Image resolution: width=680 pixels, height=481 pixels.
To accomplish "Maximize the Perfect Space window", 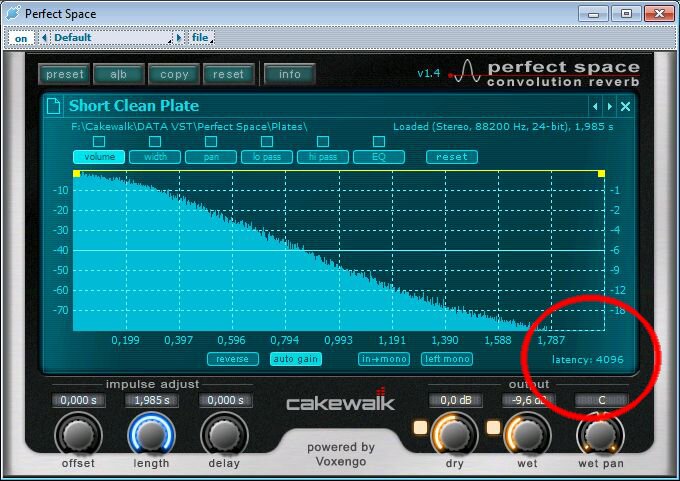I will pyautogui.click(x=626, y=14).
